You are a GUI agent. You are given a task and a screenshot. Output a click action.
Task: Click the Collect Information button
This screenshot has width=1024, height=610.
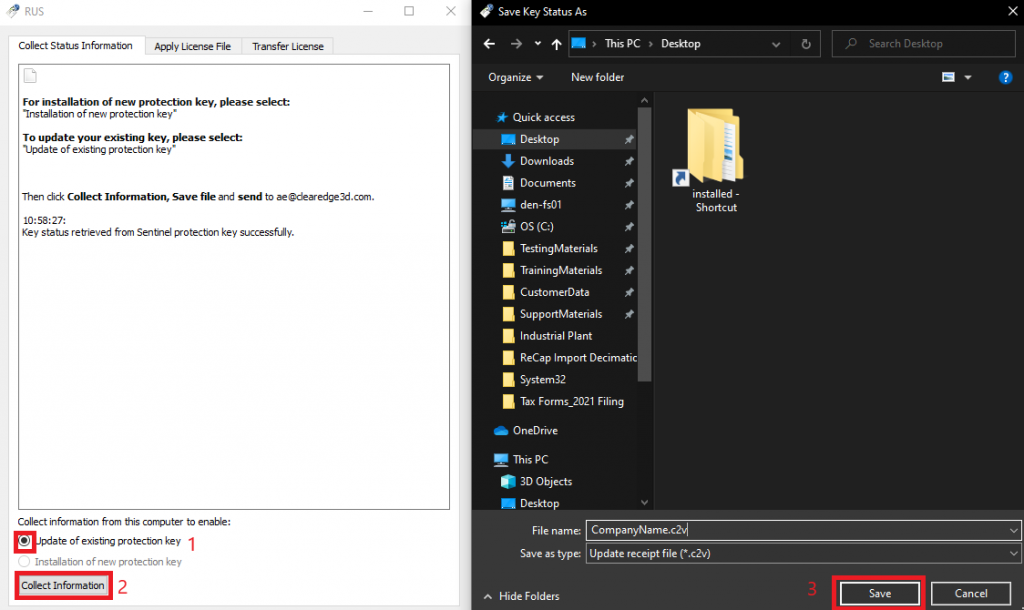click(x=63, y=585)
